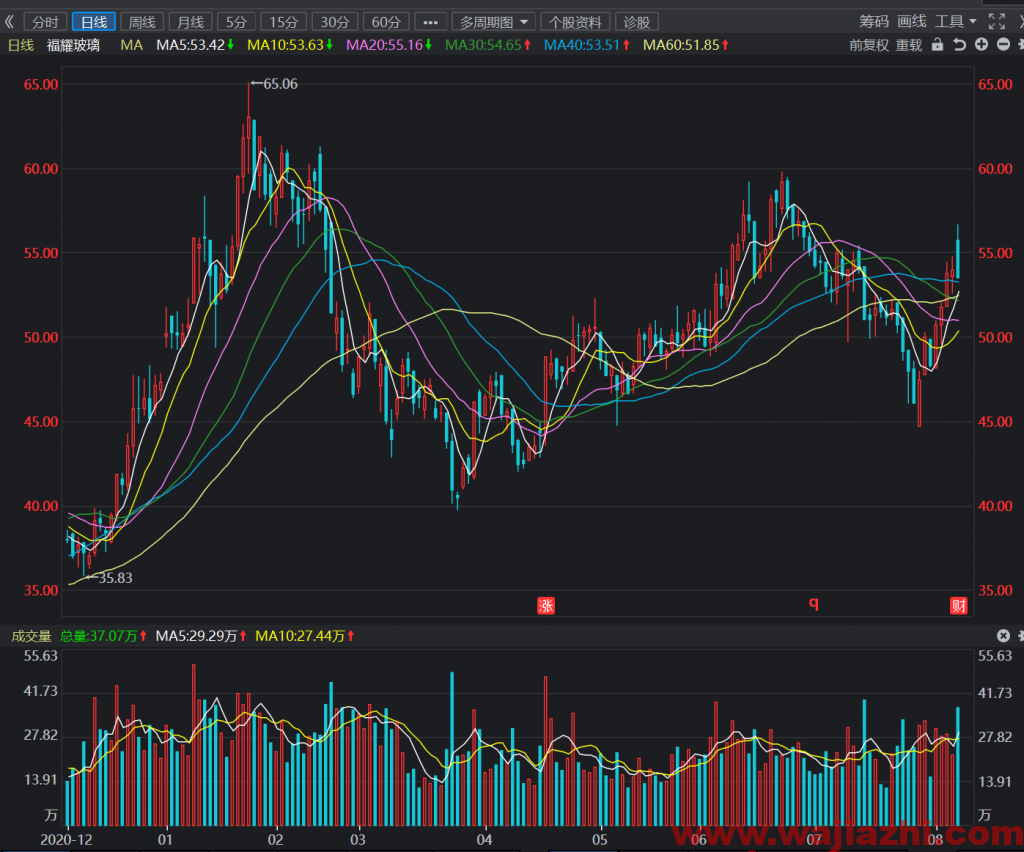
Task: Click the left 41.73 volume axis label
Action: coord(40,691)
